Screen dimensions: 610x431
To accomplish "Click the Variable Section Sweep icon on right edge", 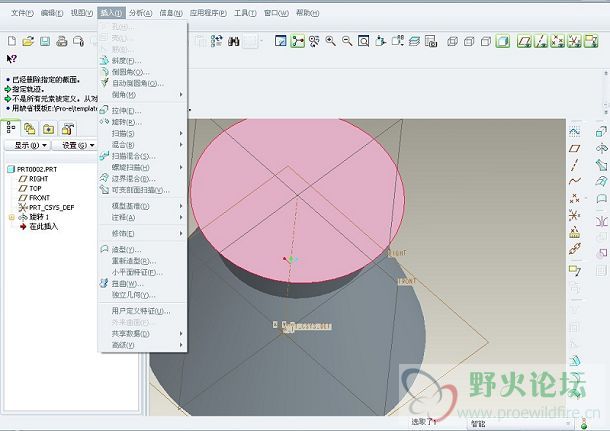I will (601, 165).
